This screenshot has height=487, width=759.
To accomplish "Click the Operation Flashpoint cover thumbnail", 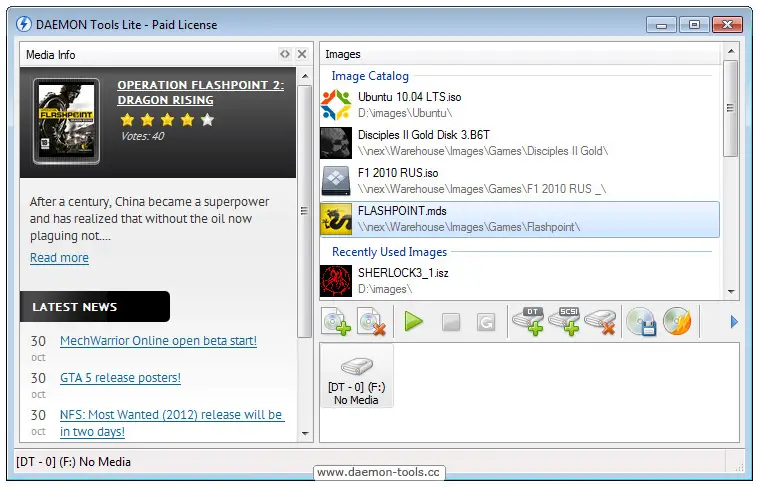I will [x=66, y=122].
